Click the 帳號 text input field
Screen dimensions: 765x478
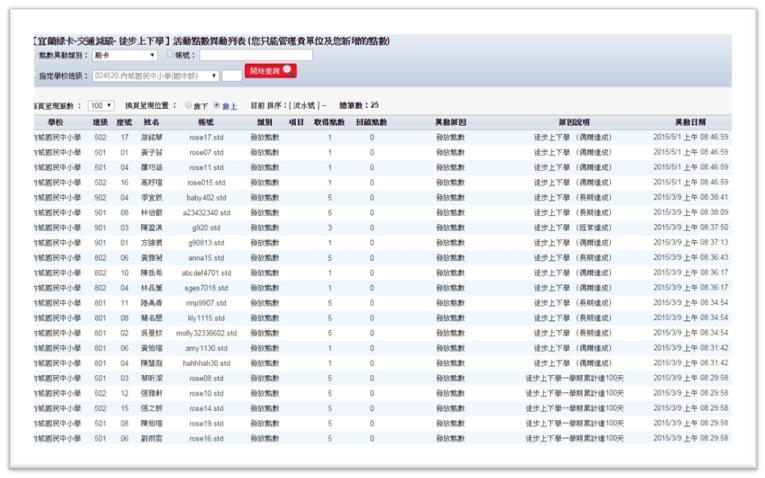[x=255, y=56]
